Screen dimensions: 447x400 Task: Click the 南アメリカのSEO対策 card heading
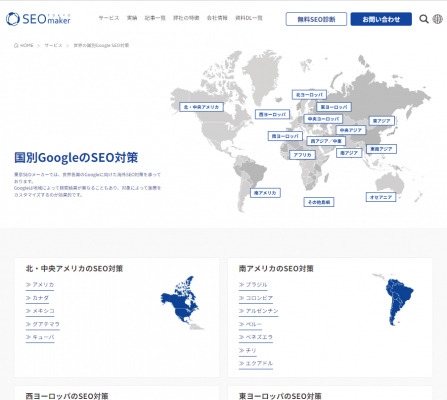point(276,268)
